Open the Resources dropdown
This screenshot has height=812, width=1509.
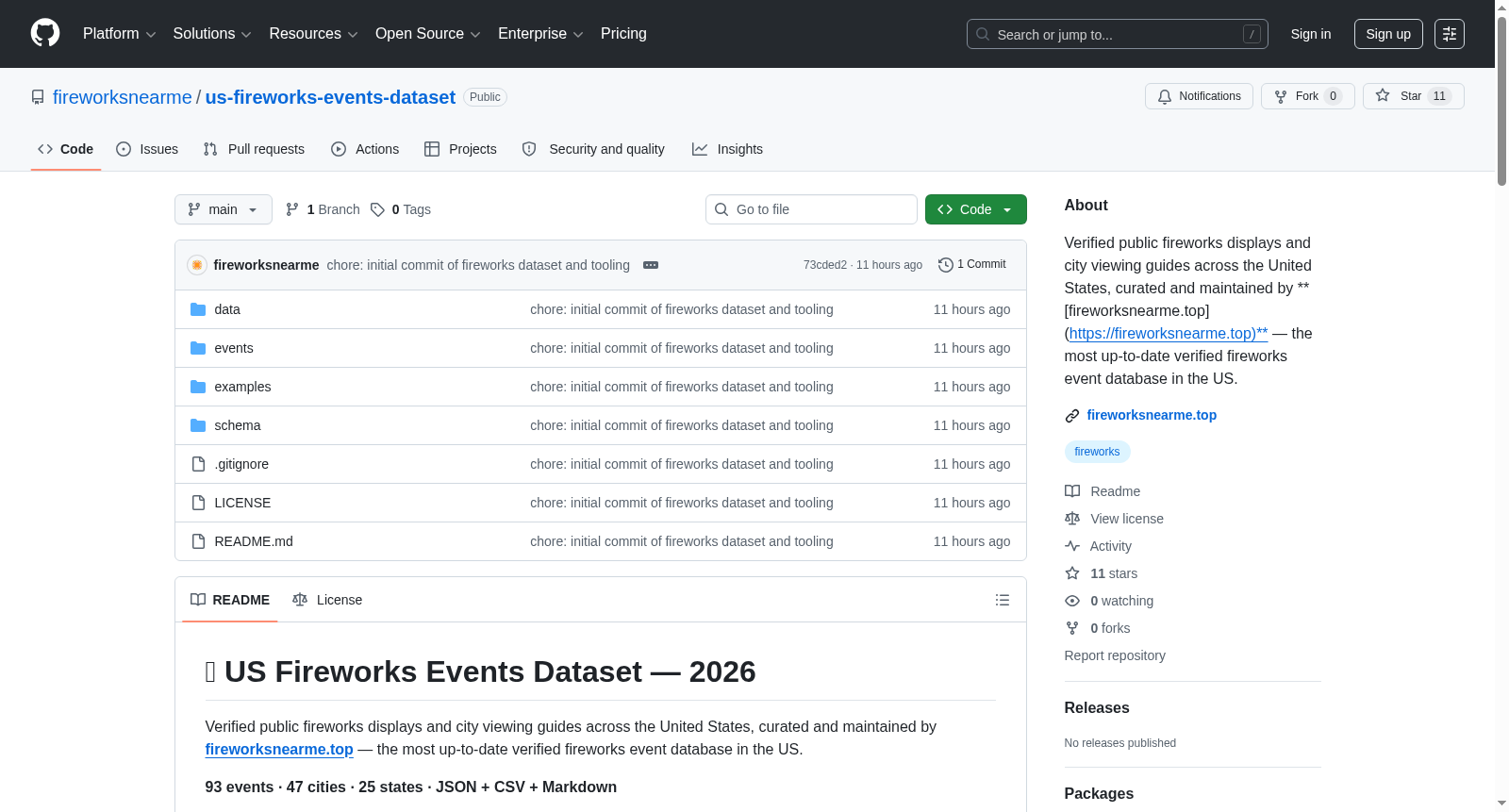(313, 34)
